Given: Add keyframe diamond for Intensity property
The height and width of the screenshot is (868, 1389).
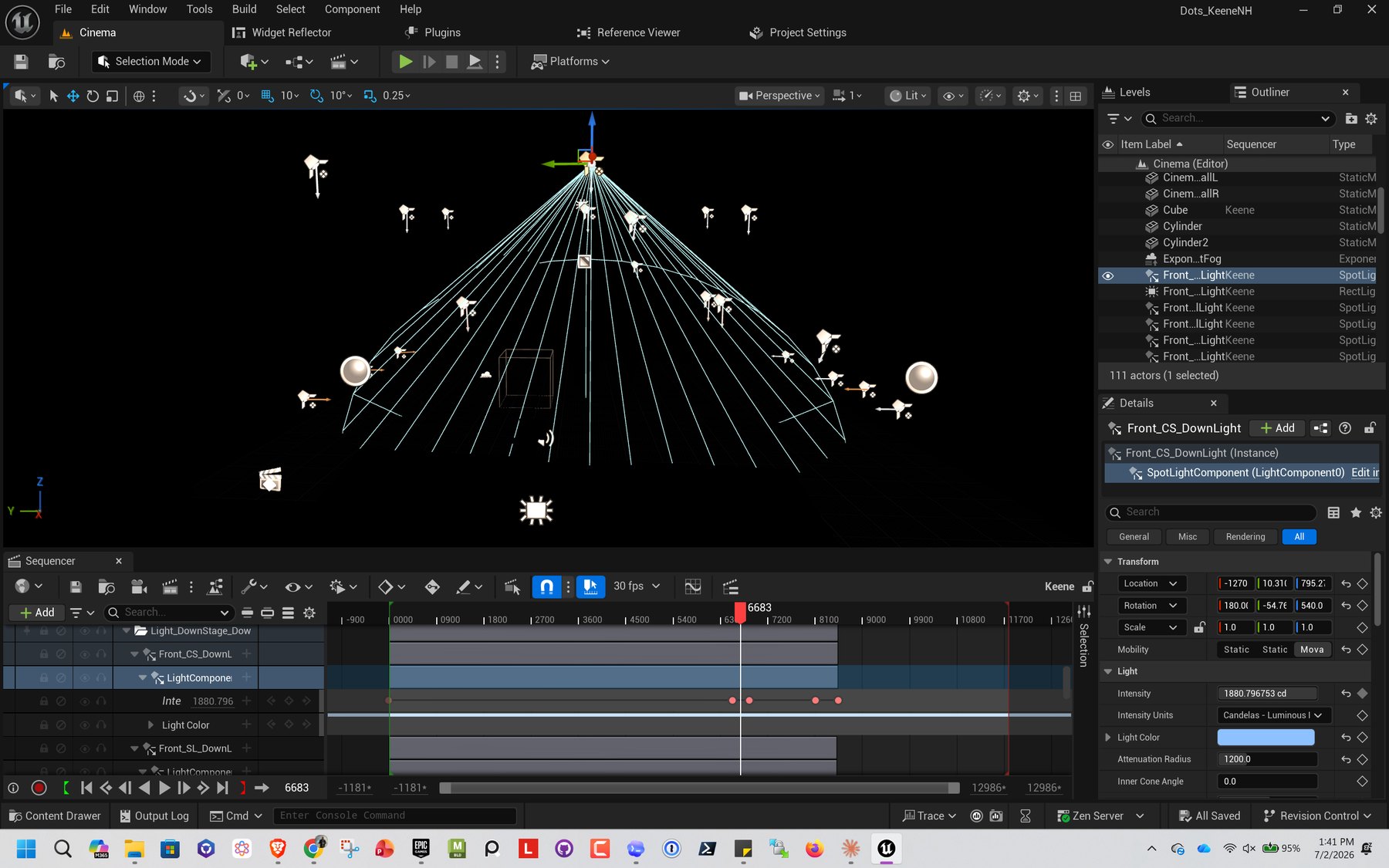Looking at the screenshot, I should pyautogui.click(x=1363, y=694).
